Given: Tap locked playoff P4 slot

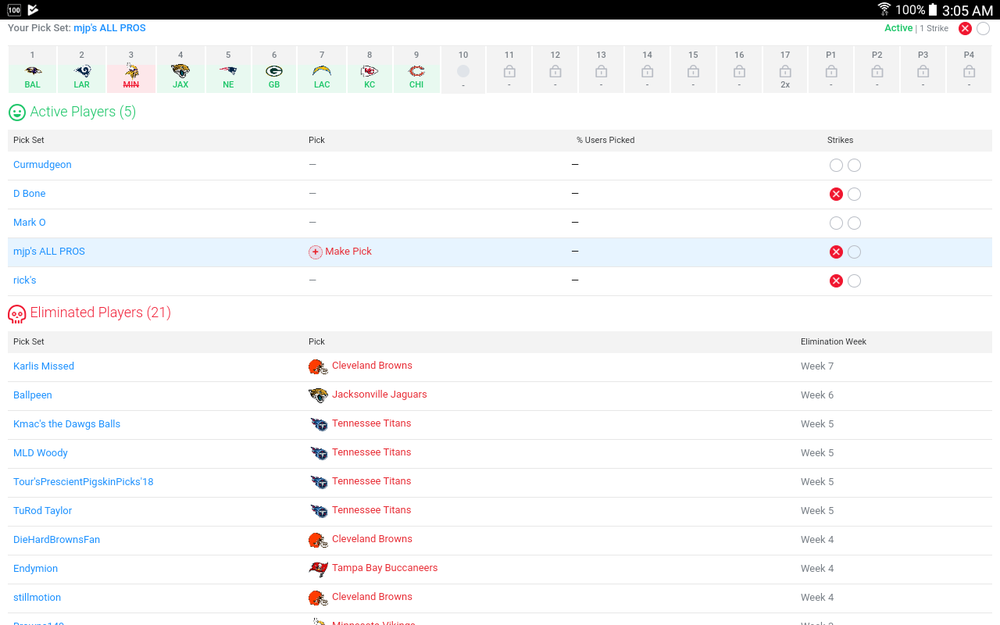Looking at the screenshot, I should pyautogui.click(x=969, y=70).
